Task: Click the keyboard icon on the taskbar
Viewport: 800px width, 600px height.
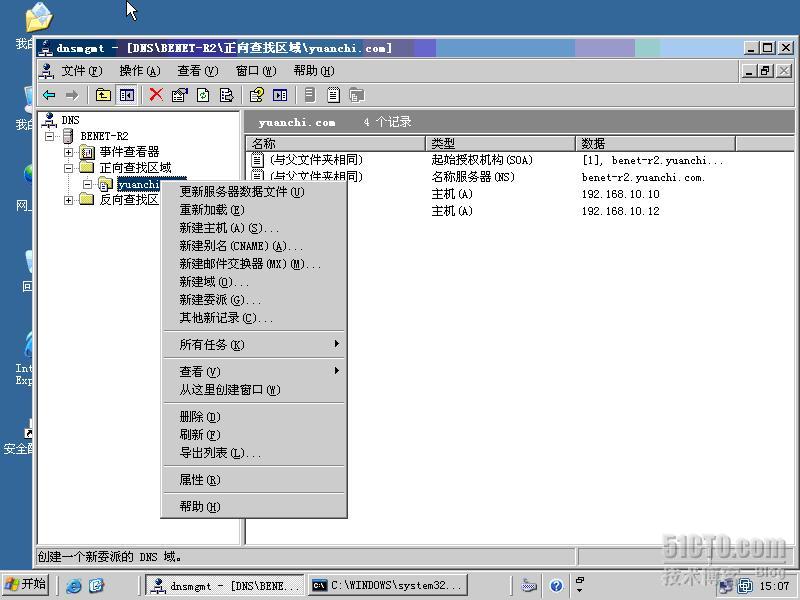Action: tap(529, 586)
